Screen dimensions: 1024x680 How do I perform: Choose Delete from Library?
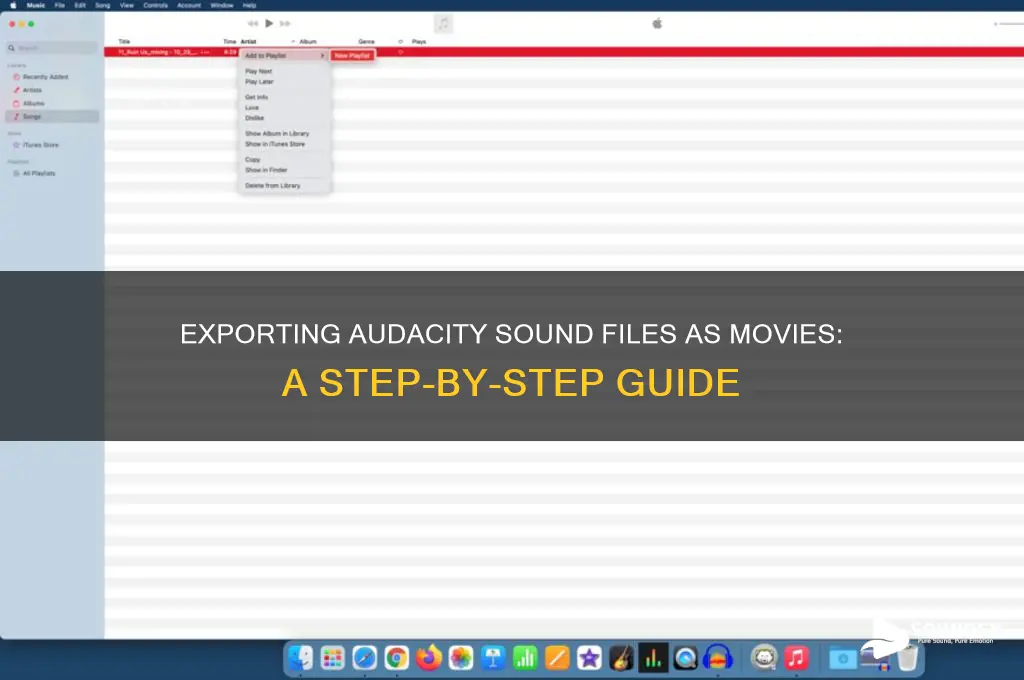tap(272, 186)
